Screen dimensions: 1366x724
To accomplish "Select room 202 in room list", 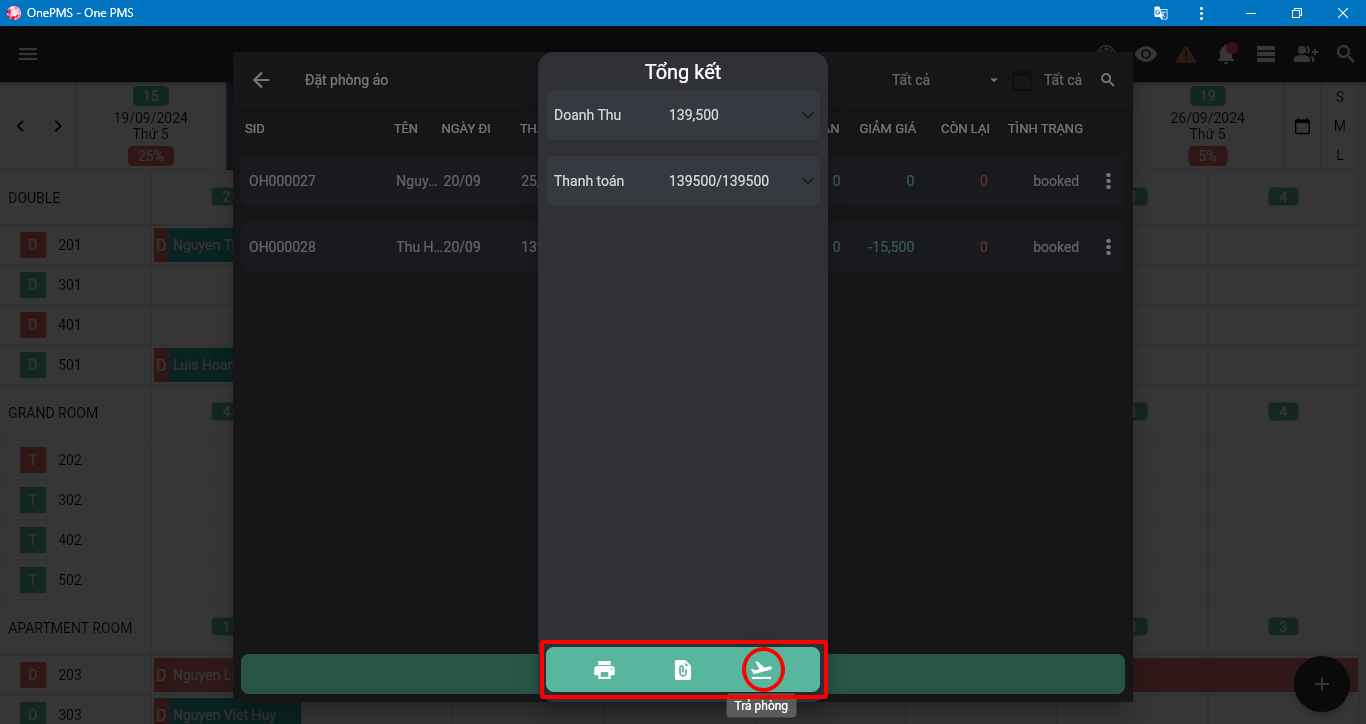I will click(x=70, y=460).
